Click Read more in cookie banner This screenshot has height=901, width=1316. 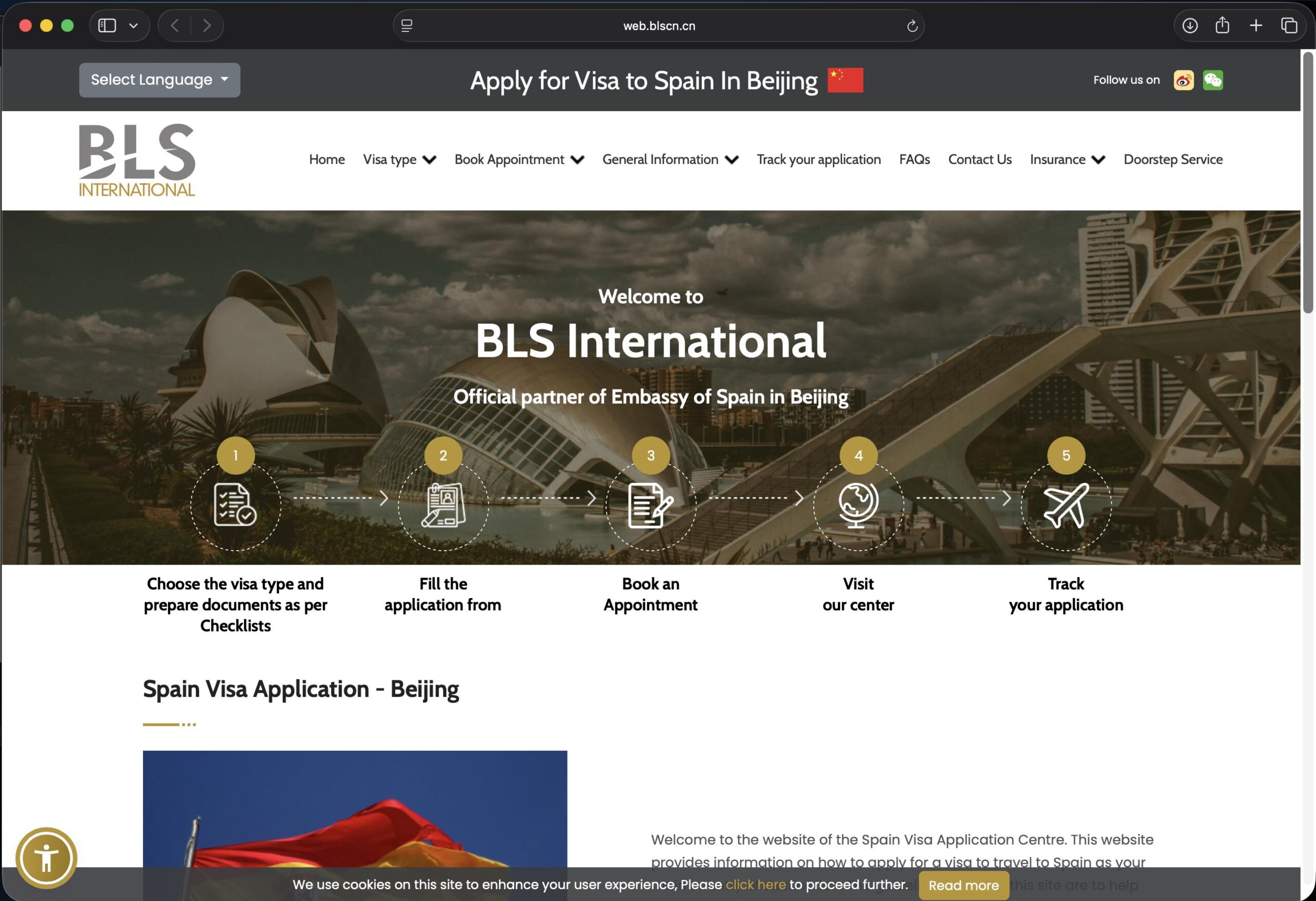click(x=964, y=885)
